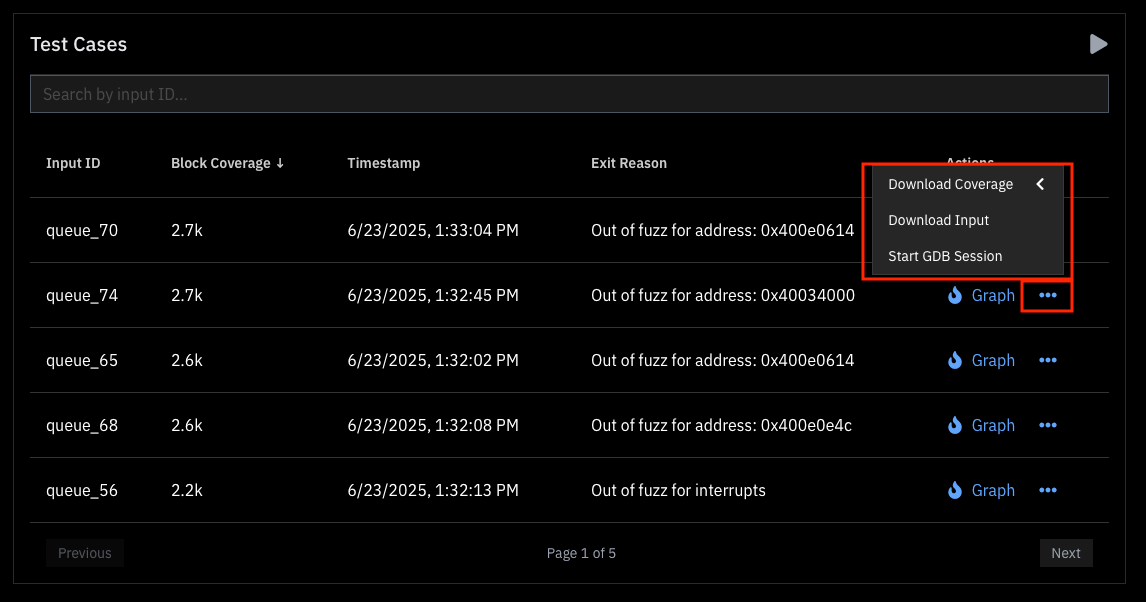Open the Graph link for queue_56

click(x=993, y=491)
